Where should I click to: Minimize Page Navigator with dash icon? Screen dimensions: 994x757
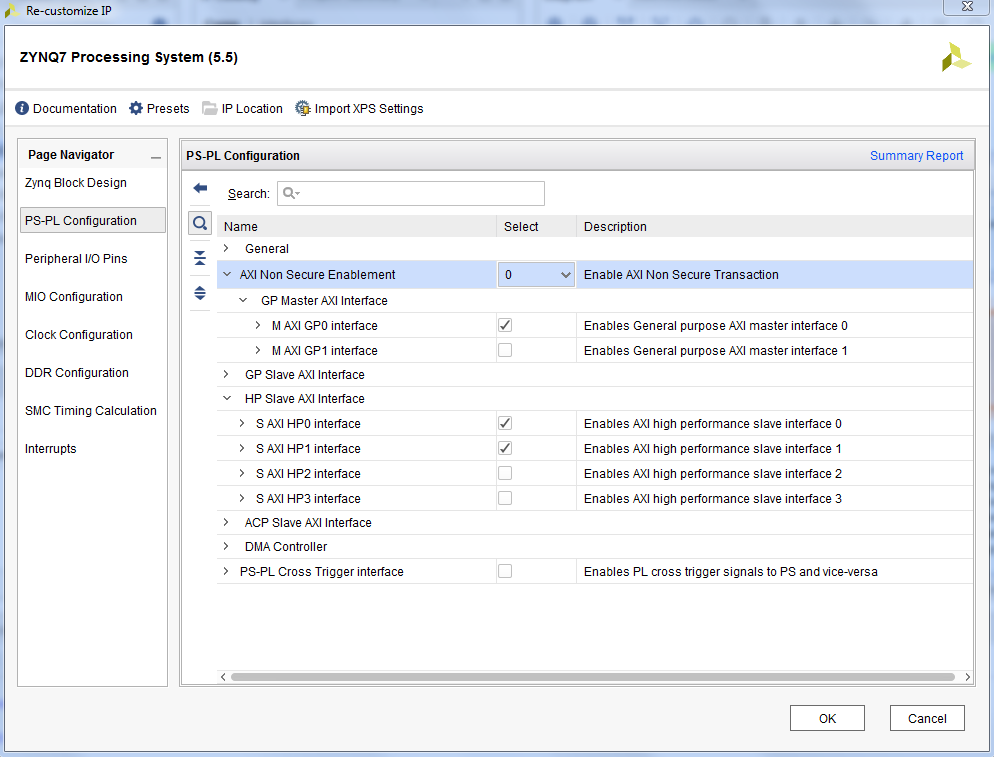pos(156,157)
